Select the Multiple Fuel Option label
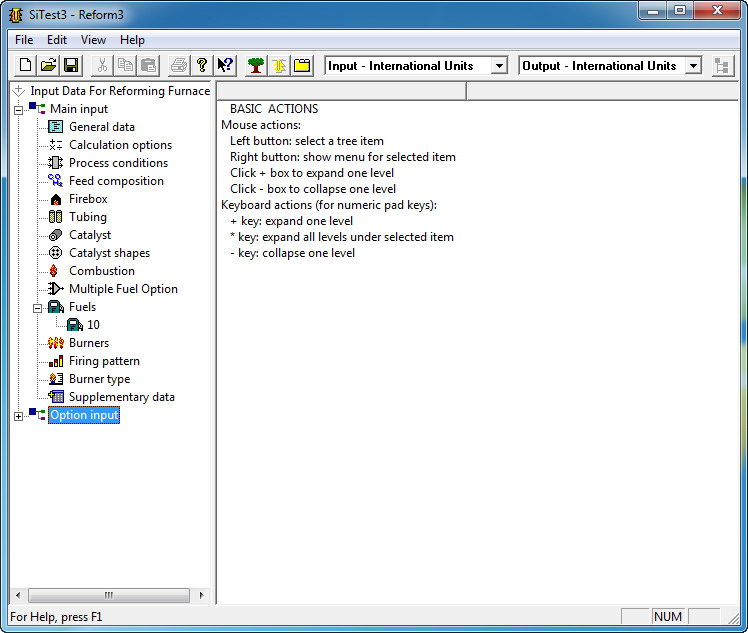The height and width of the screenshot is (633, 748). click(x=124, y=289)
